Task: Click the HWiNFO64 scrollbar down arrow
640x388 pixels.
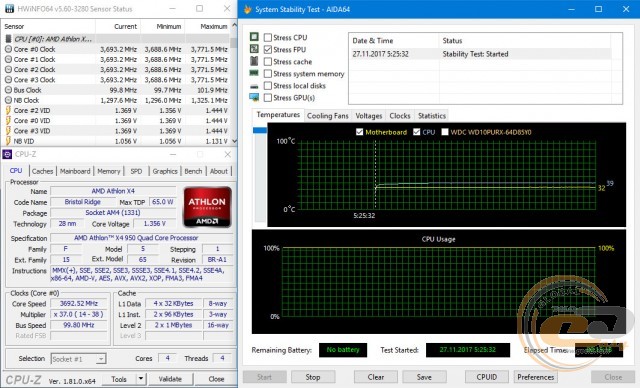Action: (234, 141)
